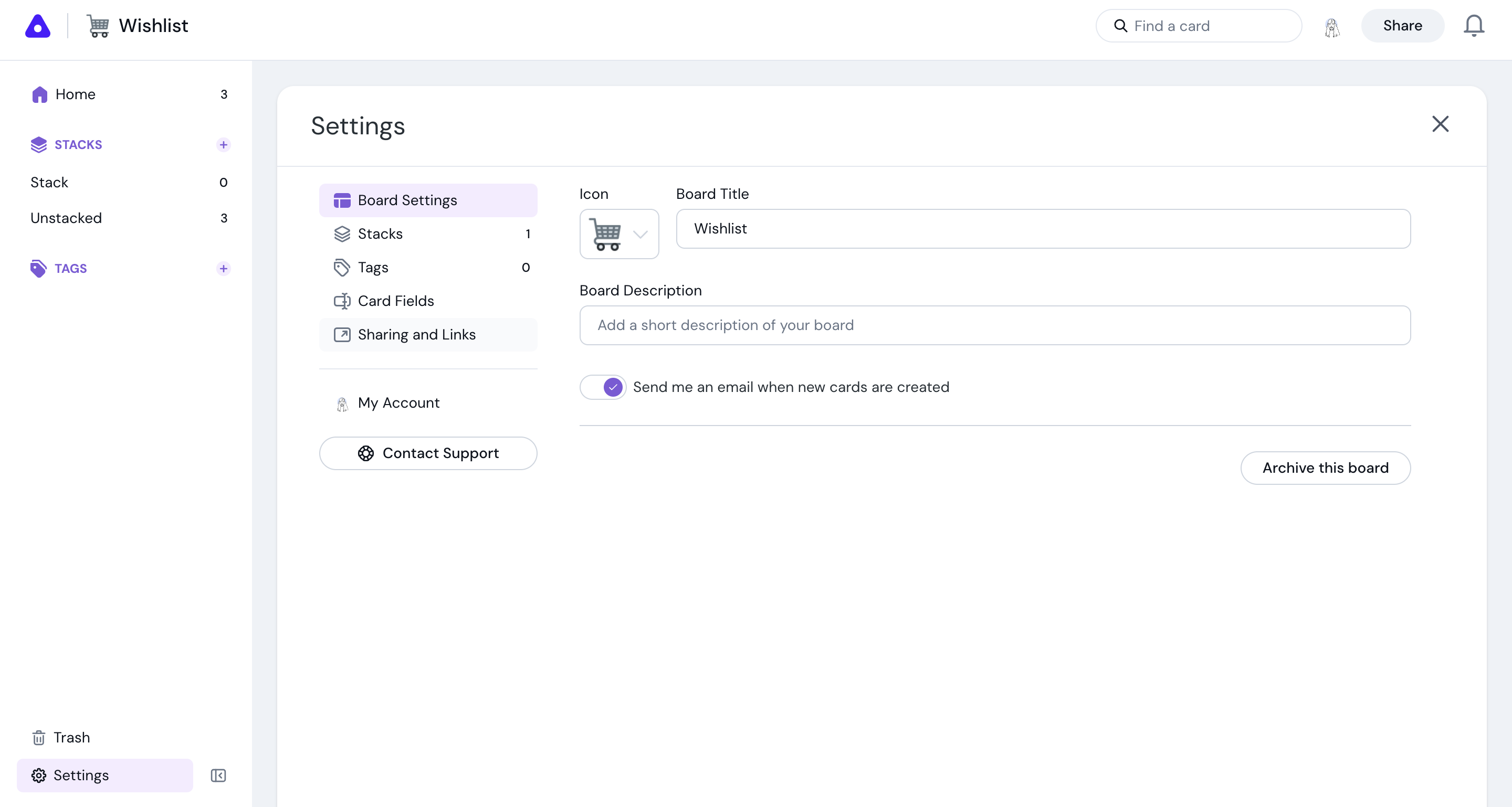The image size is (1512, 807).
Task: Open Sharing and Links settings
Action: pos(416,334)
